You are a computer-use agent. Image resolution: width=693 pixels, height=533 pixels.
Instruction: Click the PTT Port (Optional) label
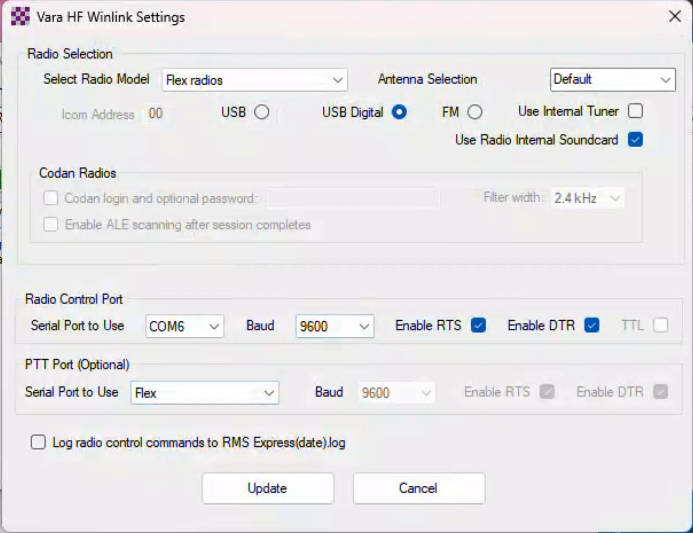(77, 365)
